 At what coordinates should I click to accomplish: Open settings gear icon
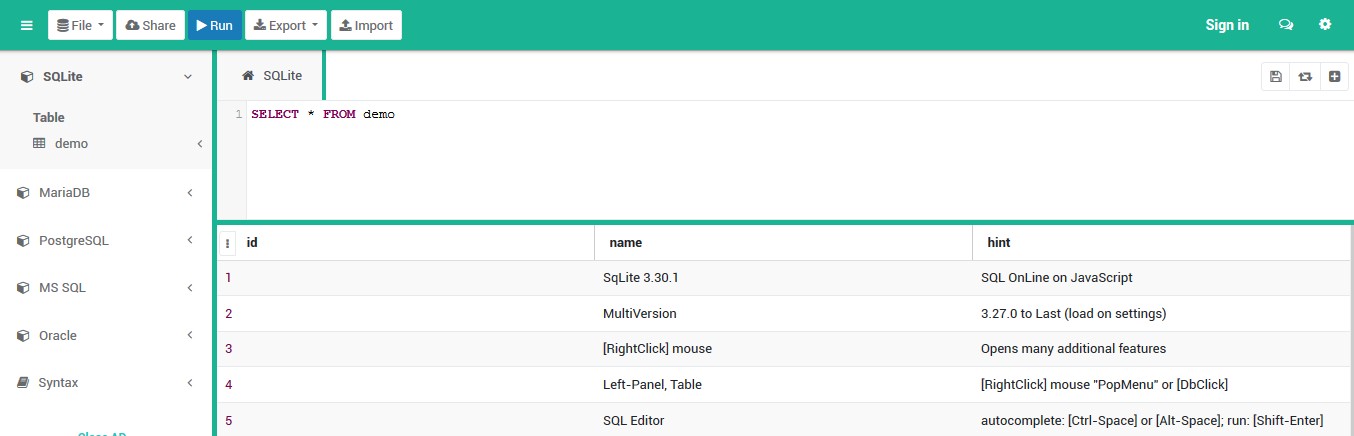tap(1325, 24)
